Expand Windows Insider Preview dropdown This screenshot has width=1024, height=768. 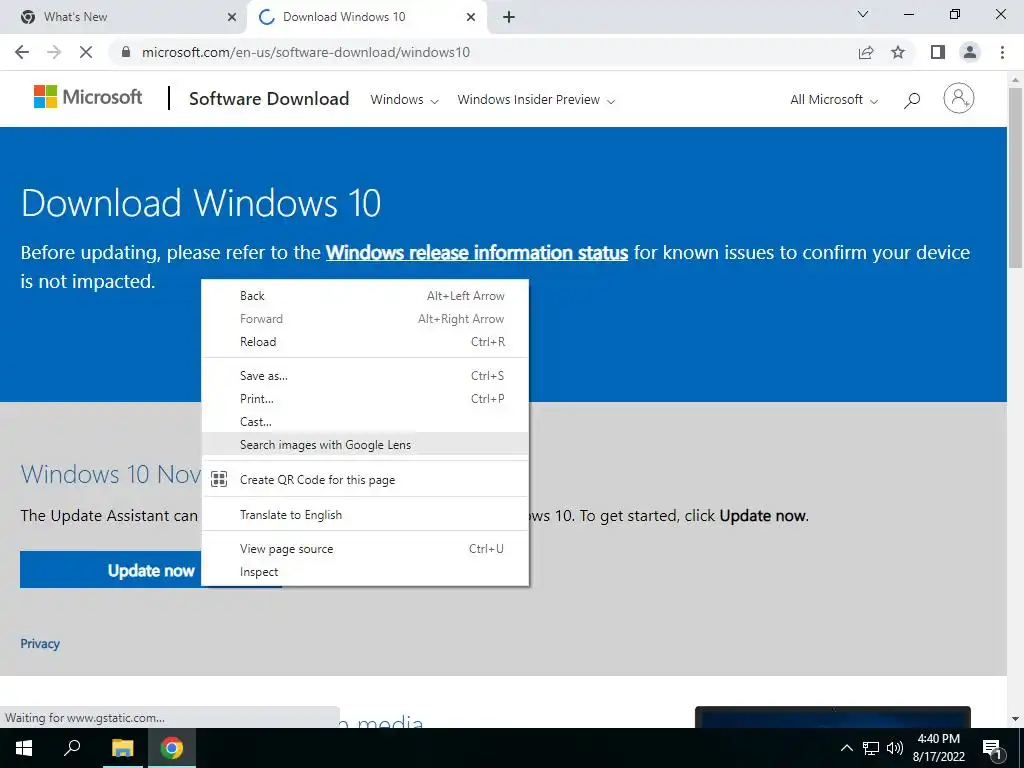(x=536, y=99)
